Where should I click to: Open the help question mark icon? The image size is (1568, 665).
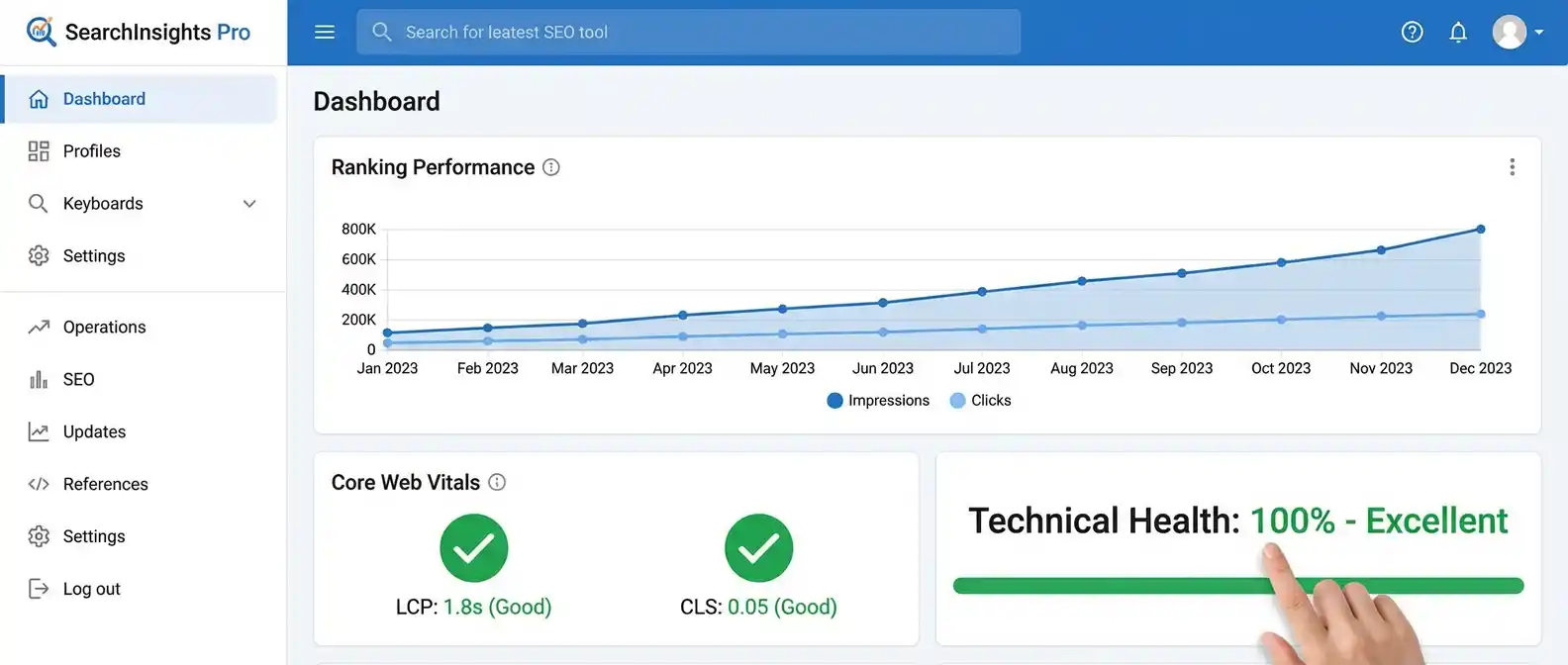click(1412, 32)
